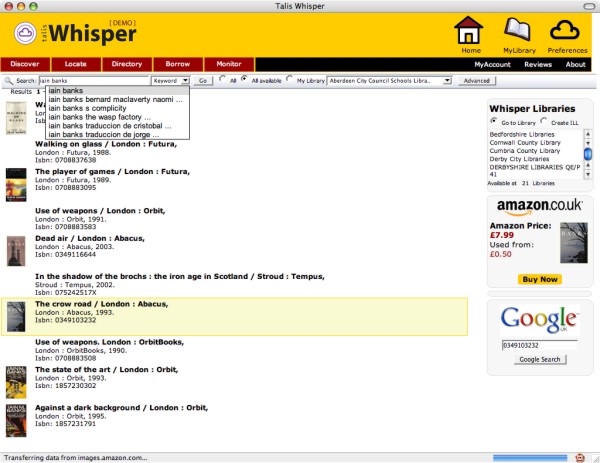Open 'Walking on glass / London : Futura' title

click(x=106, y=144)
